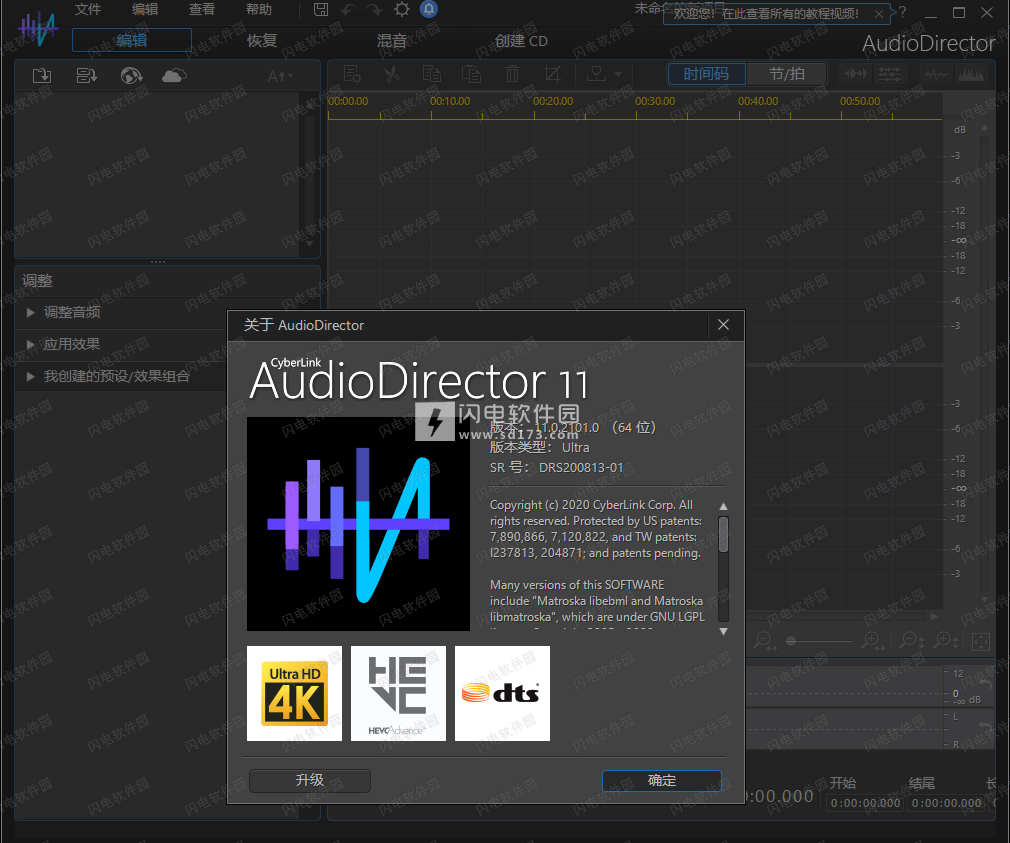Click the 结尾 end time field

947,803
